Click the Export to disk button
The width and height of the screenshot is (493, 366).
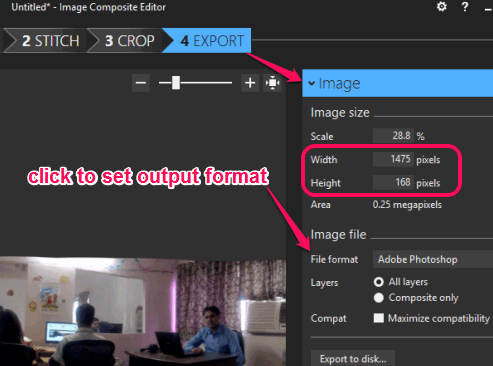[x=353, y=358]
